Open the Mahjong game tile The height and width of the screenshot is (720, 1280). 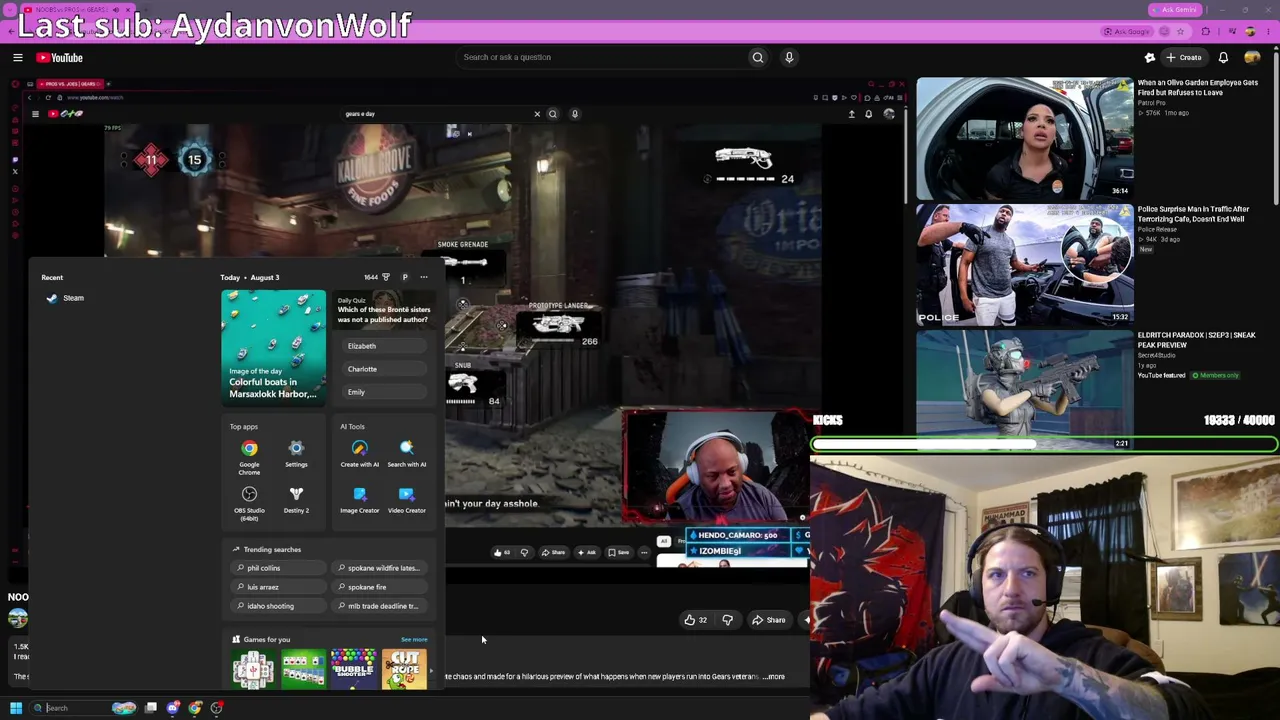pyautogui.click(x=253, y=669)
